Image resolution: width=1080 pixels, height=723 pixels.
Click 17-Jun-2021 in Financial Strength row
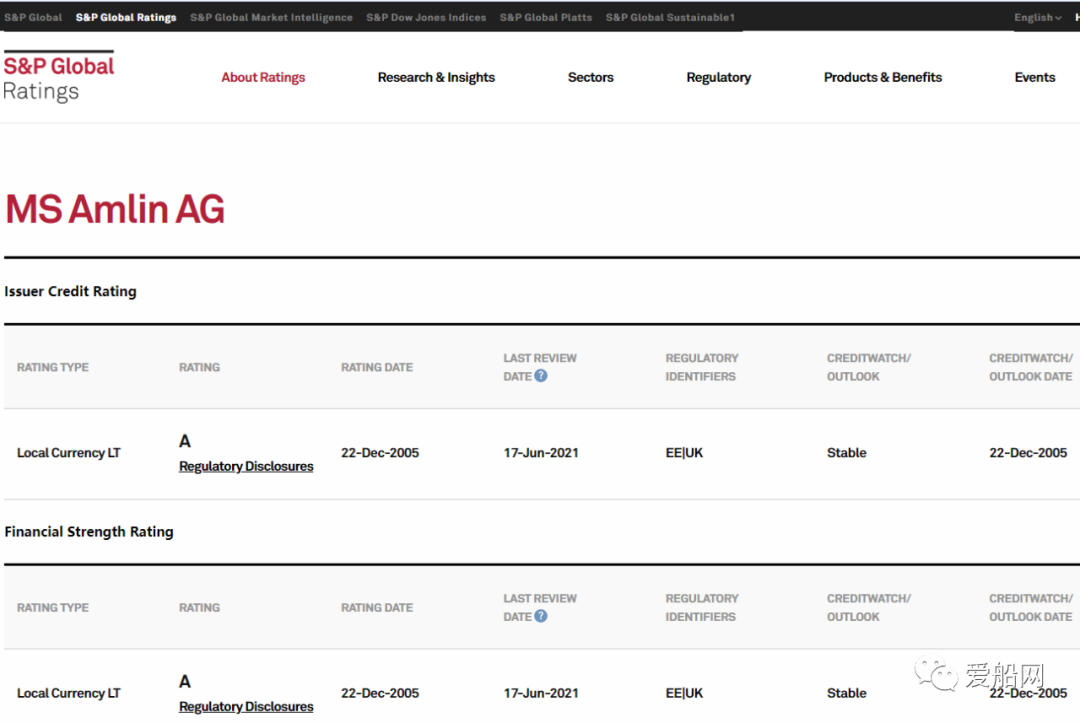pyautogui.click(x=541, y=693)
